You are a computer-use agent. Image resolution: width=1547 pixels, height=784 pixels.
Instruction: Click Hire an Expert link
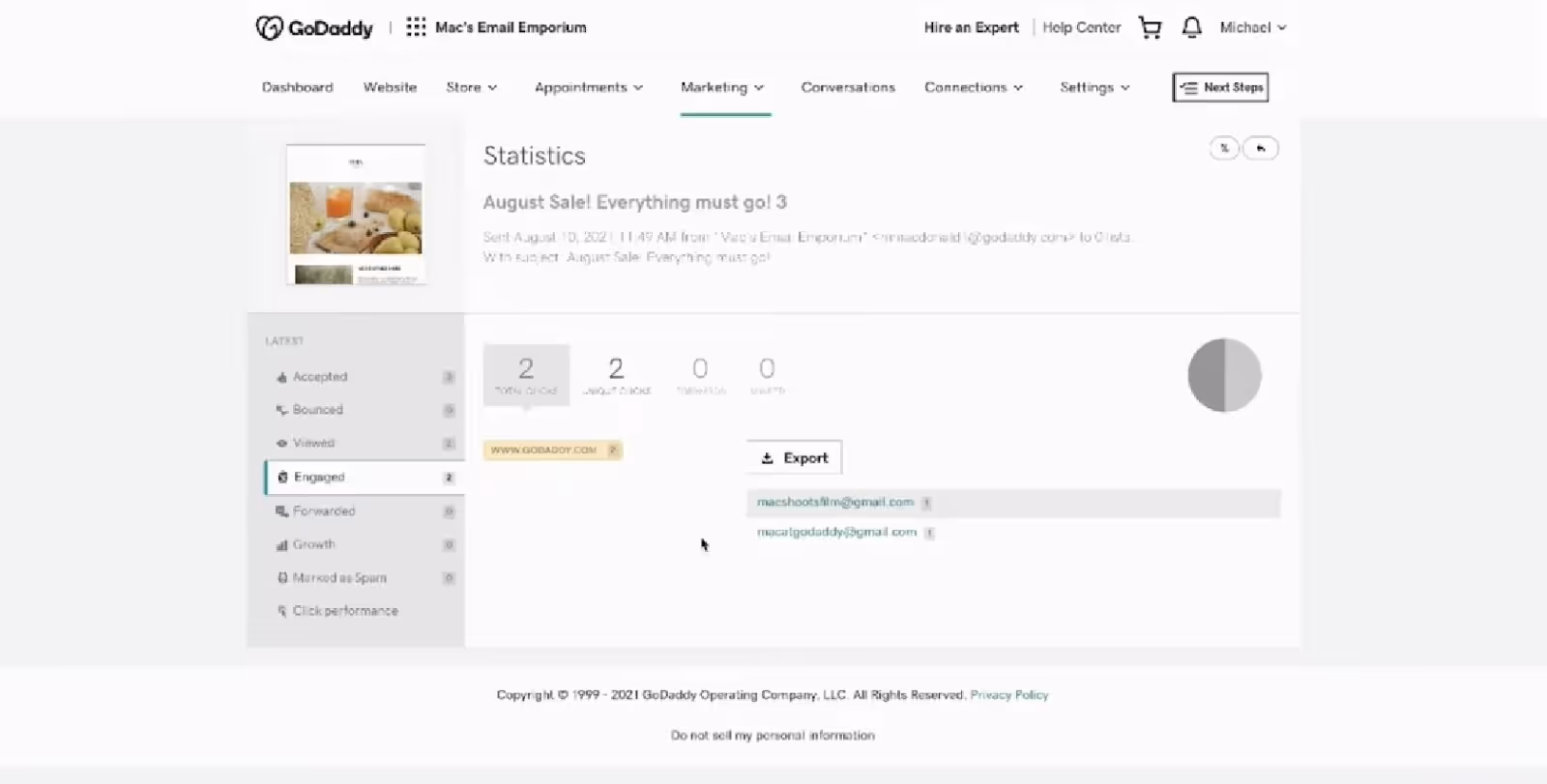click(x=971, y=27)
